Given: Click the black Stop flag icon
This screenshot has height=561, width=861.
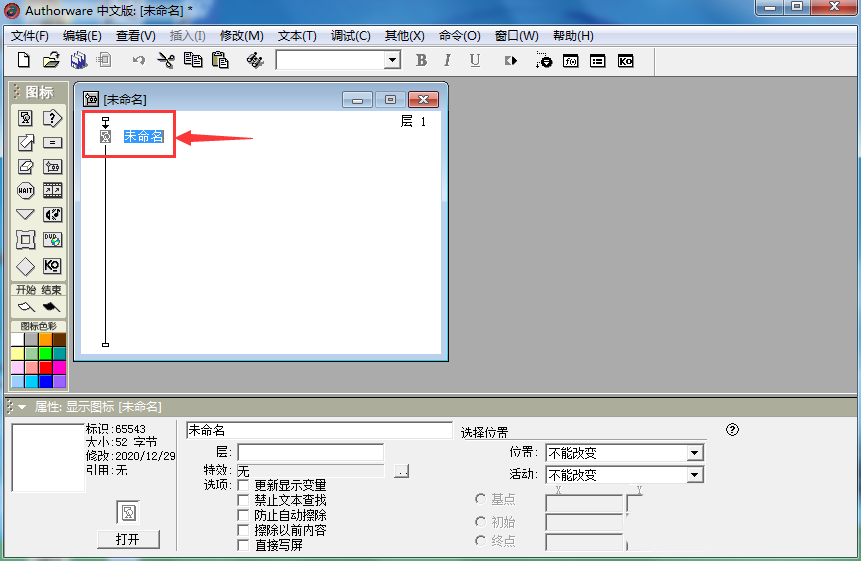Looking at the screenshot, I should [x=52, y=307].
